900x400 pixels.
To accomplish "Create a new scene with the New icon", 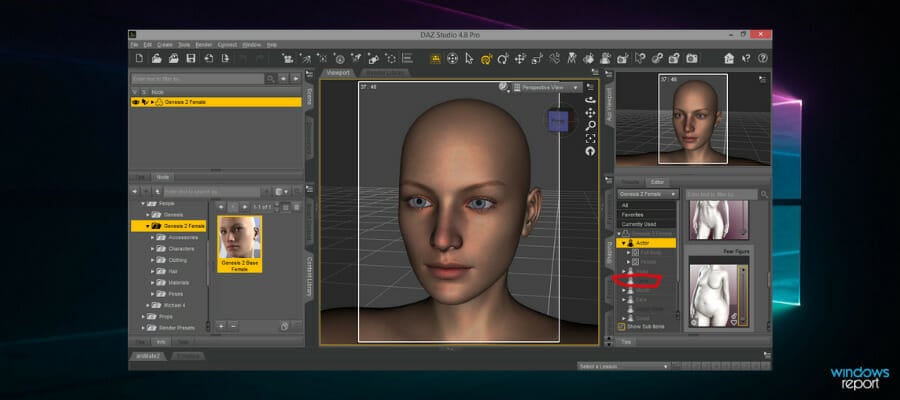I will (x=139, y=58).
